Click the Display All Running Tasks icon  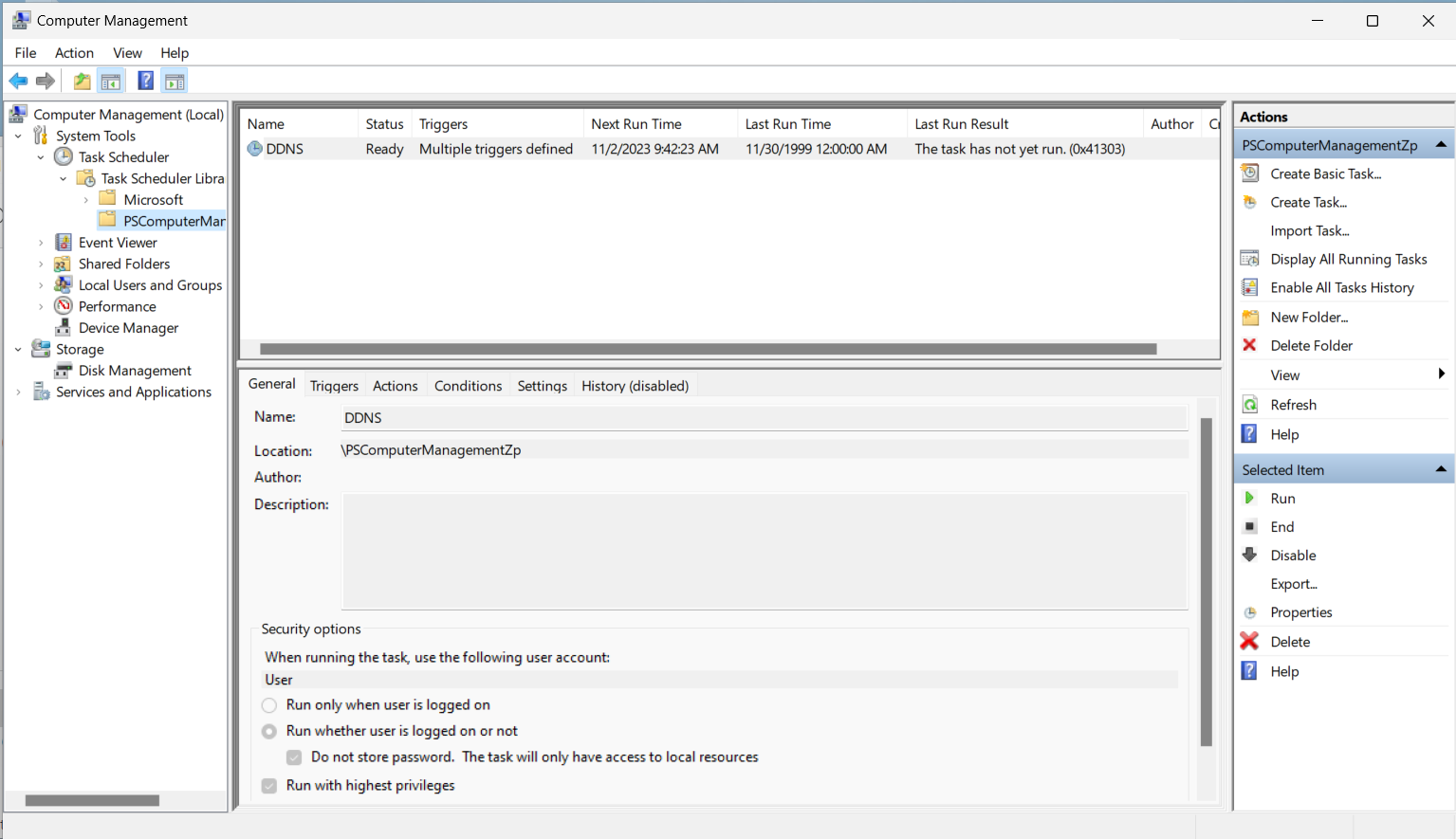(1250, 259)
